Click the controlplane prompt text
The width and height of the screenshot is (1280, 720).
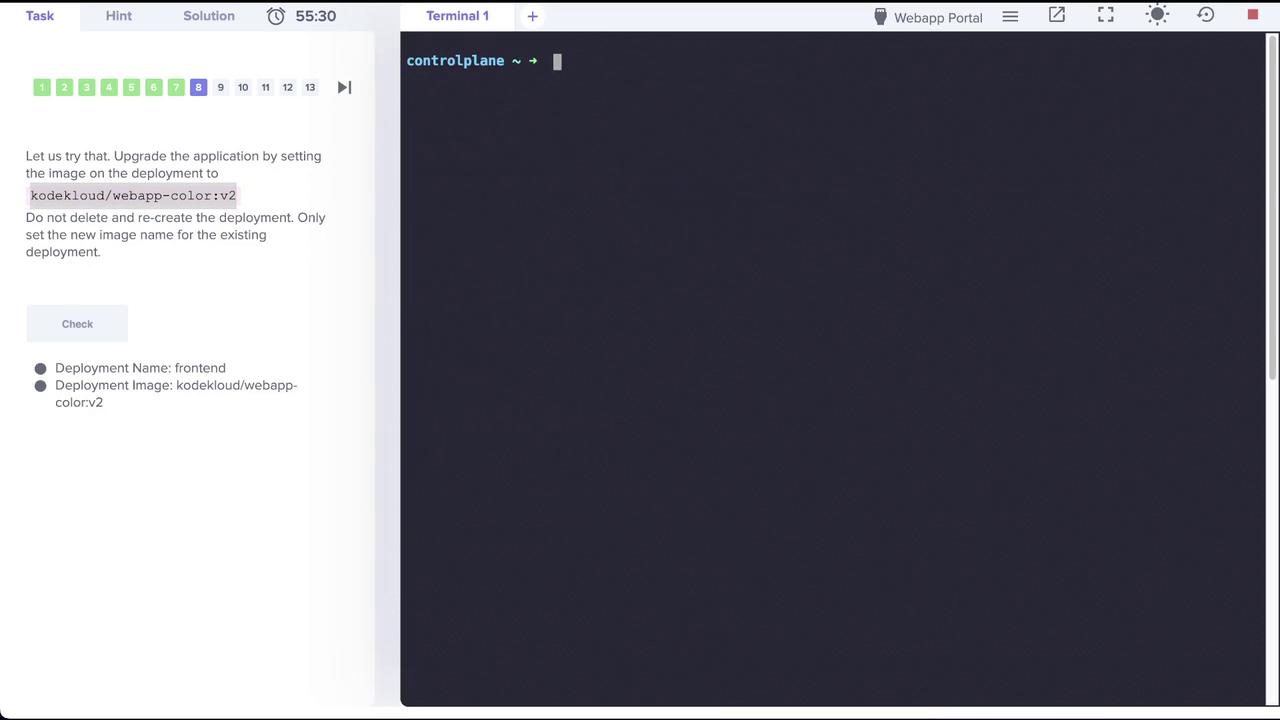(455, 61)
